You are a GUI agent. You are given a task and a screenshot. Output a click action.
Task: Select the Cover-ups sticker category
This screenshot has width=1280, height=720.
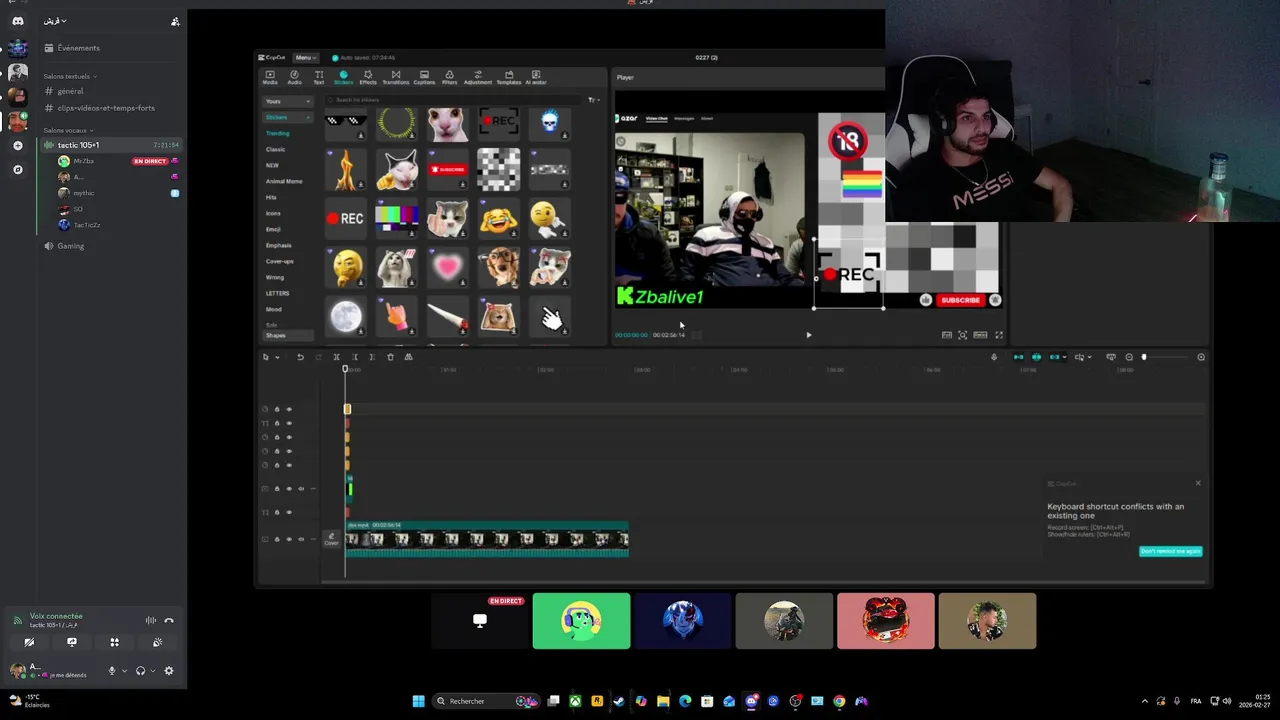coord(279,261)
